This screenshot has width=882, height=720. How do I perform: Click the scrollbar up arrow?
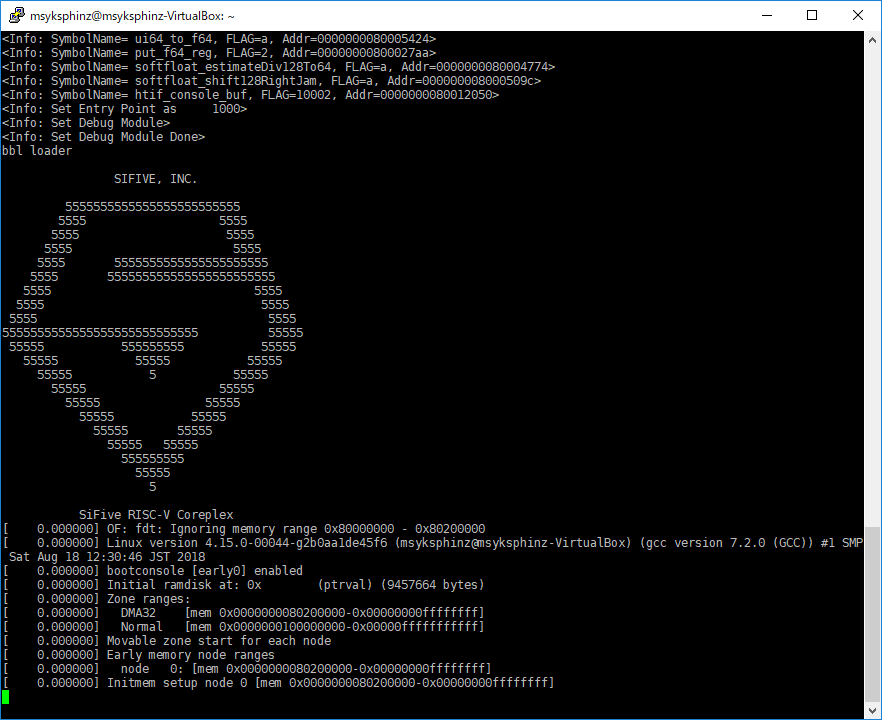coord(872,40)
